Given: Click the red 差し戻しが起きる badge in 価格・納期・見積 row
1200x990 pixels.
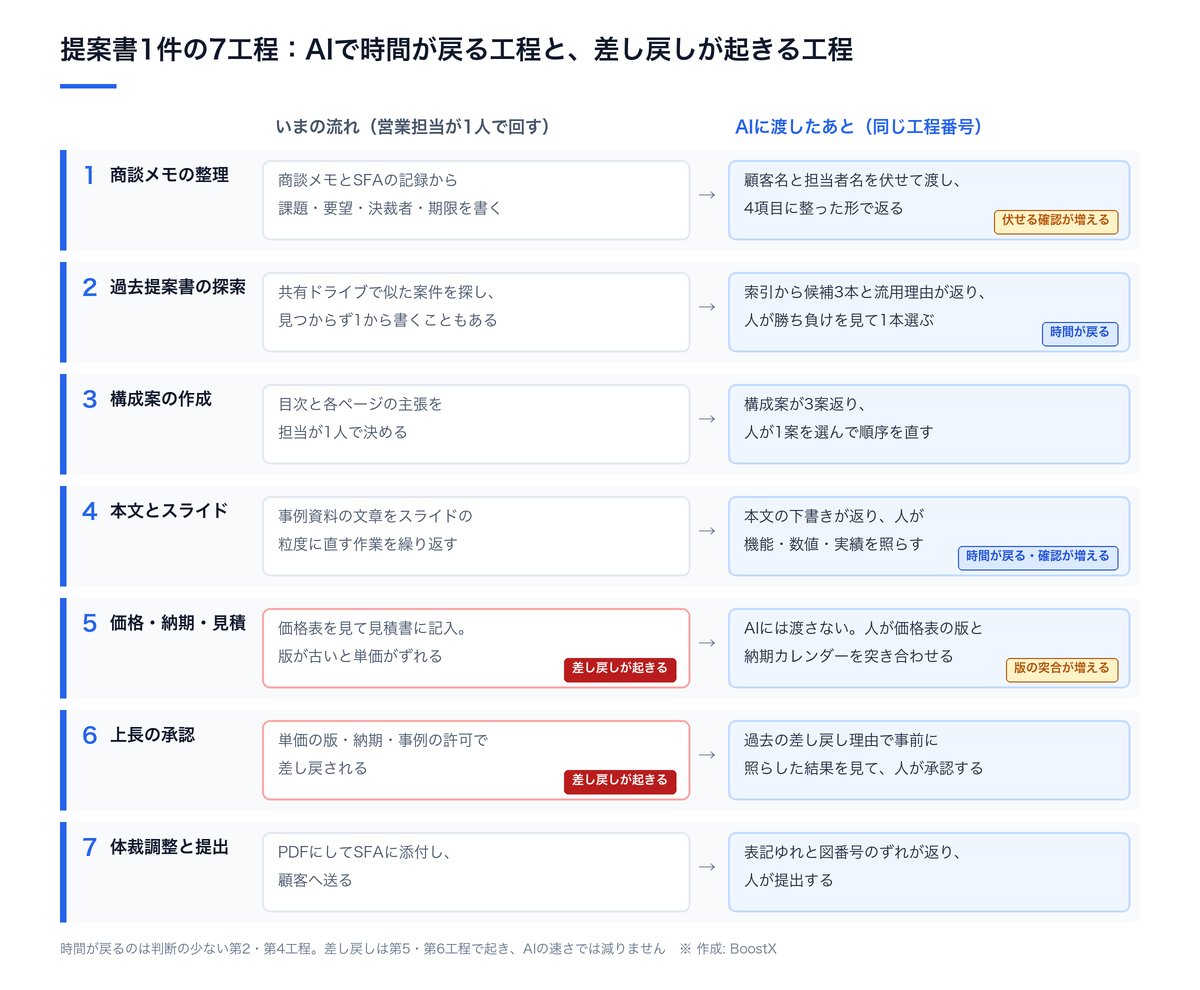Looking at the screenshot, I should (620, 670).
